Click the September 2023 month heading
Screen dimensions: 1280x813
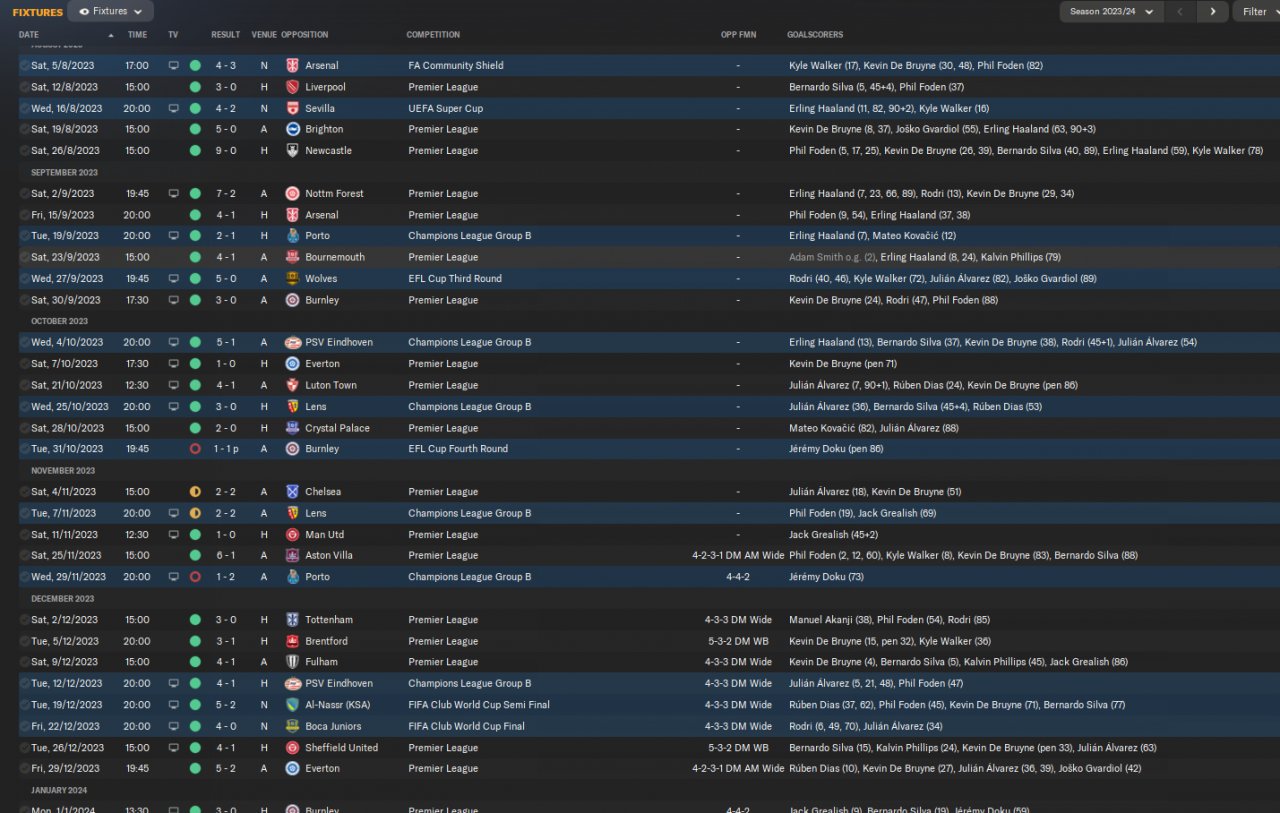[64, 172]
